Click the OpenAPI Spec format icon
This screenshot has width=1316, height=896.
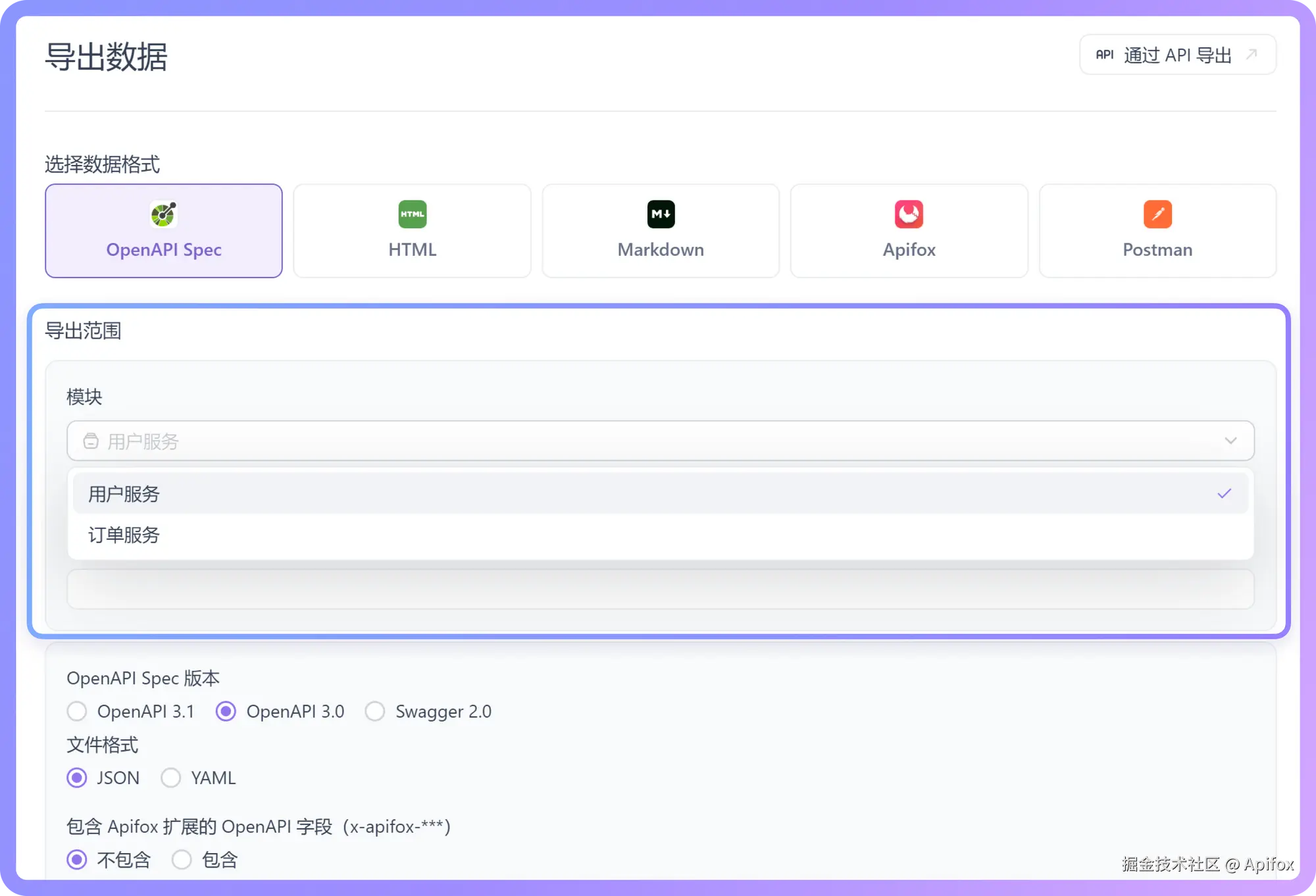tap(163, 214)
